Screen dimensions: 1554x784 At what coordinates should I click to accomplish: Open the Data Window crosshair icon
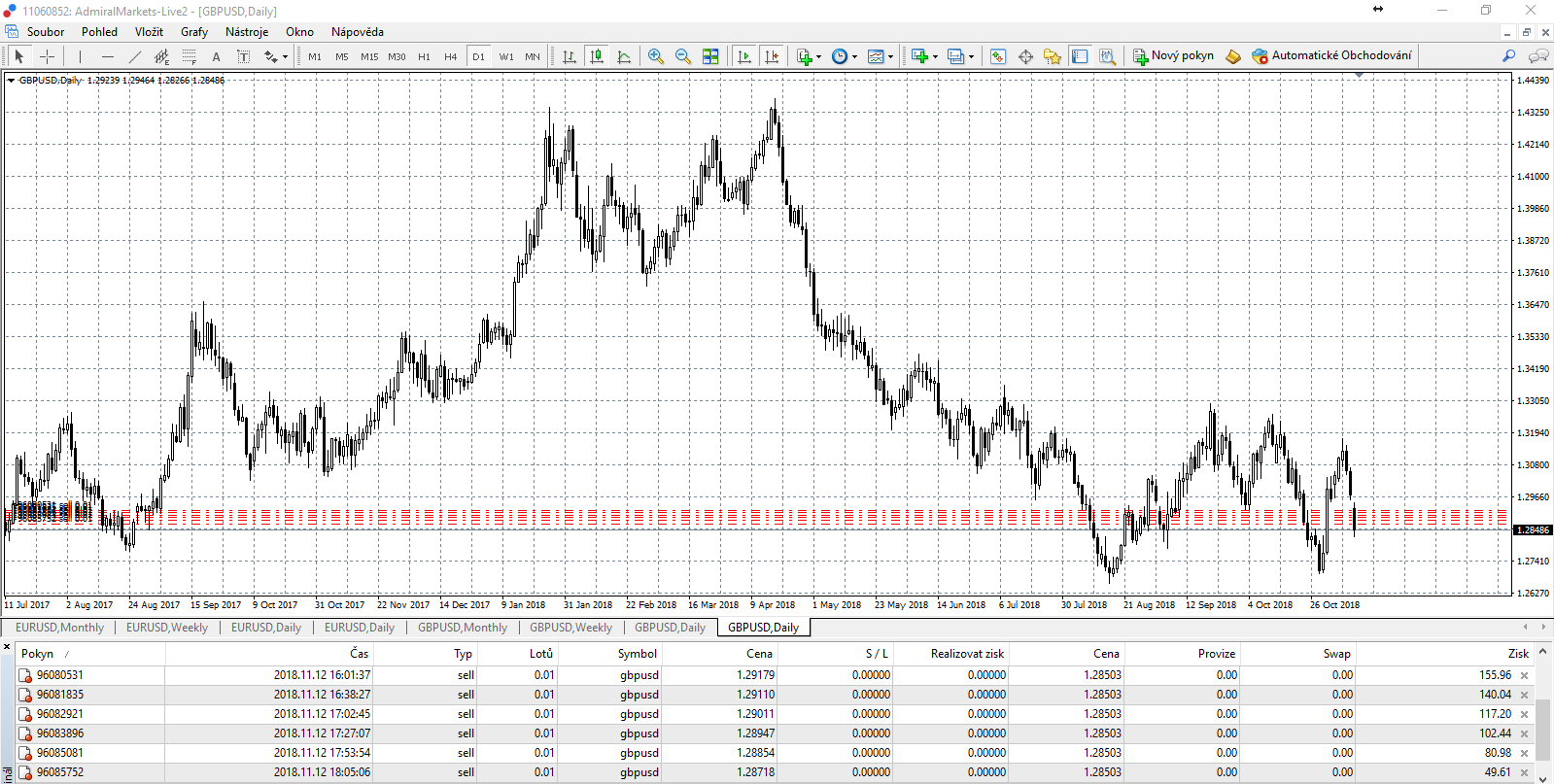pos(1025,56)
